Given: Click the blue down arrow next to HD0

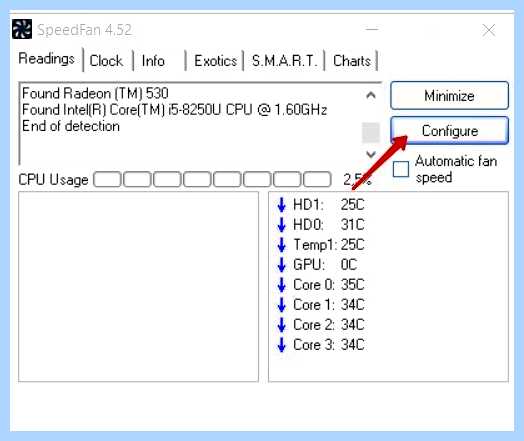Looking at the screenshot, I should tap(281, 225).
